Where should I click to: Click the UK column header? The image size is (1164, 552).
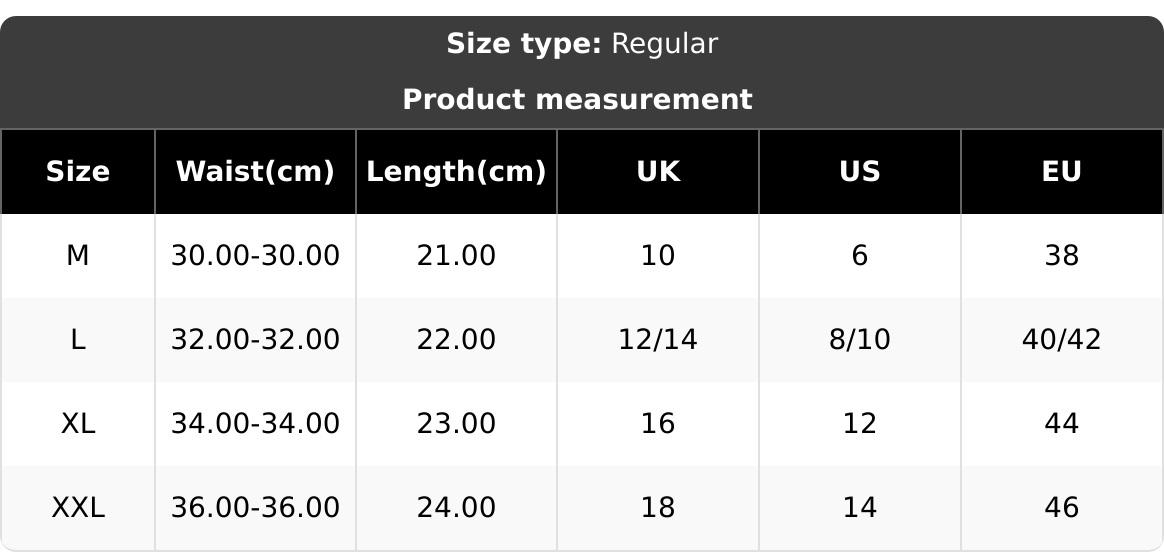658,172
